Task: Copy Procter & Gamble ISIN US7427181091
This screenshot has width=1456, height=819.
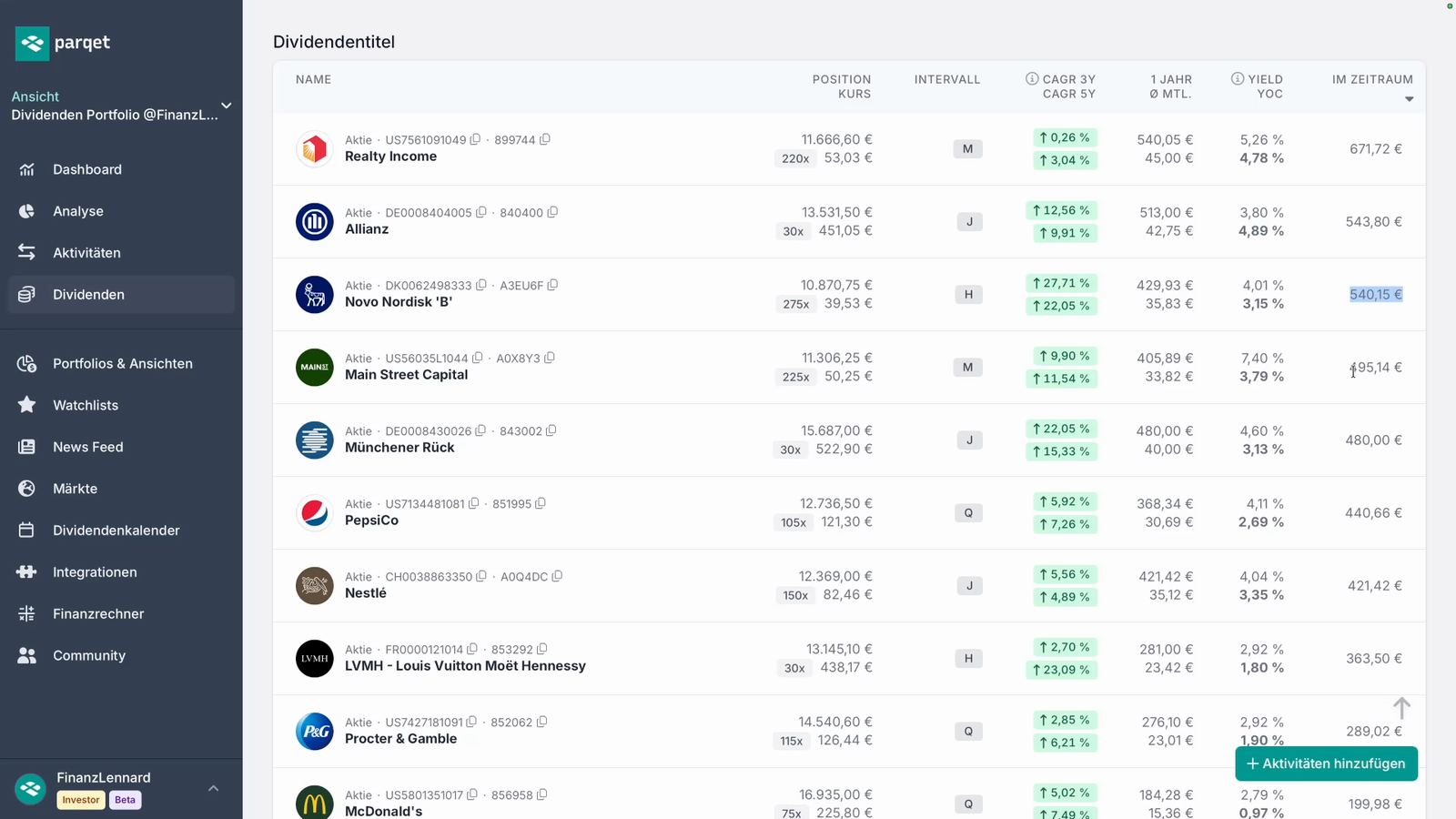Action: (x=472, y=722)
